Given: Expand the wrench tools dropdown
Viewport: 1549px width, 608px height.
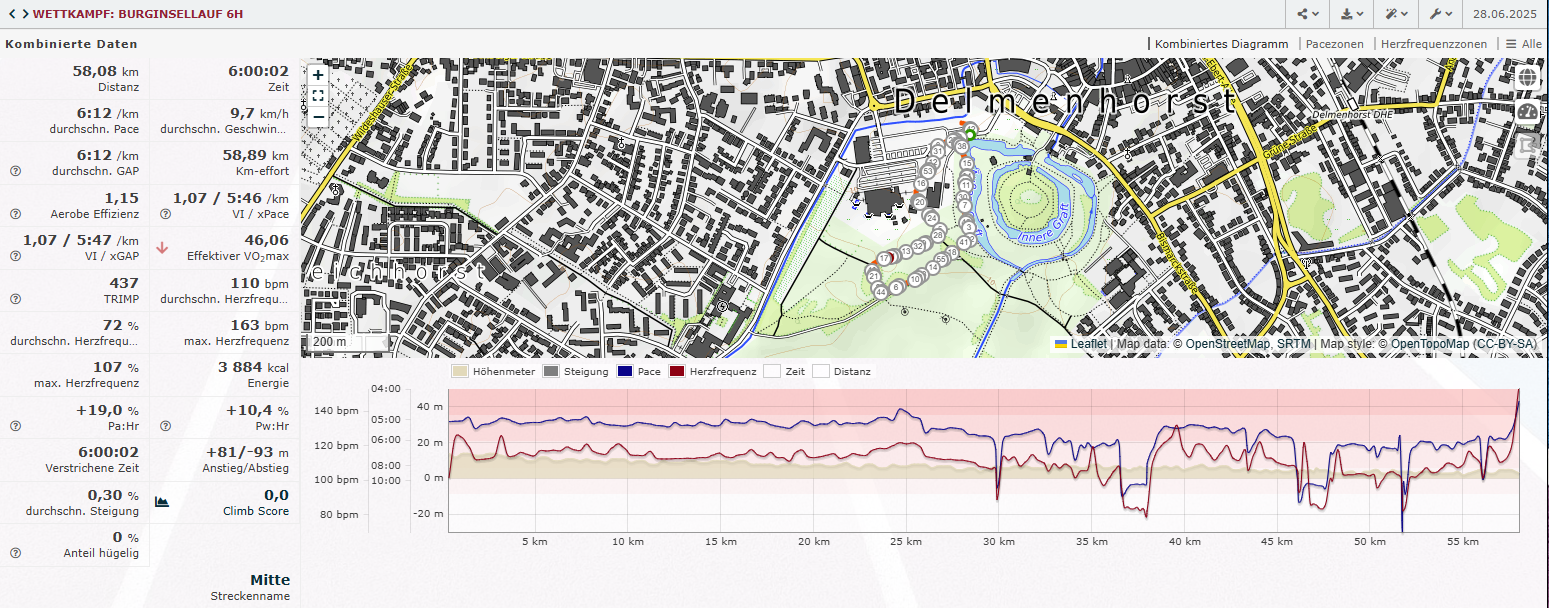Looking at the screenshot, I should click(1441, 14).
